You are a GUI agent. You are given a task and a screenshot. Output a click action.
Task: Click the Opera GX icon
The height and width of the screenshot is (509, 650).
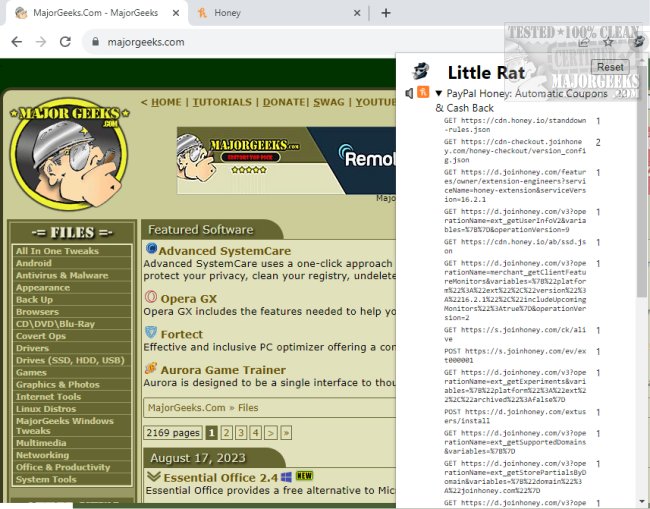click(x=151, y=296)
